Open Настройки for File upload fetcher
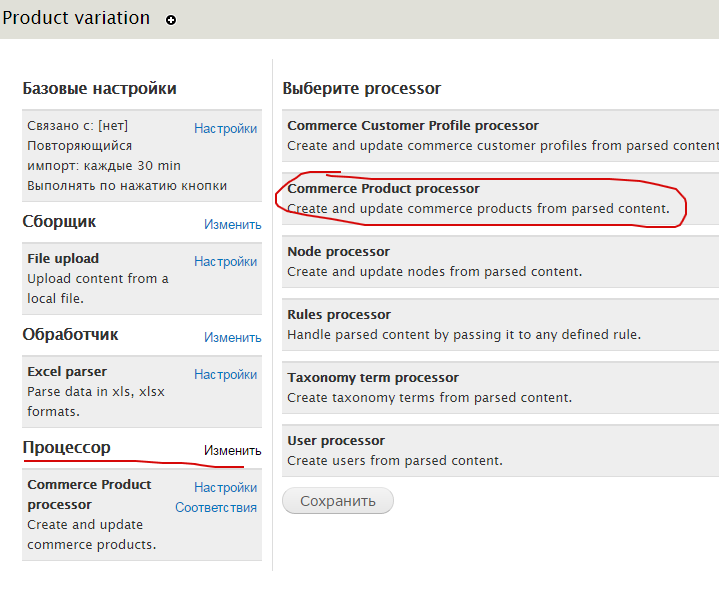The height and width of the screenshot is (604, 719). pos(225,261)
